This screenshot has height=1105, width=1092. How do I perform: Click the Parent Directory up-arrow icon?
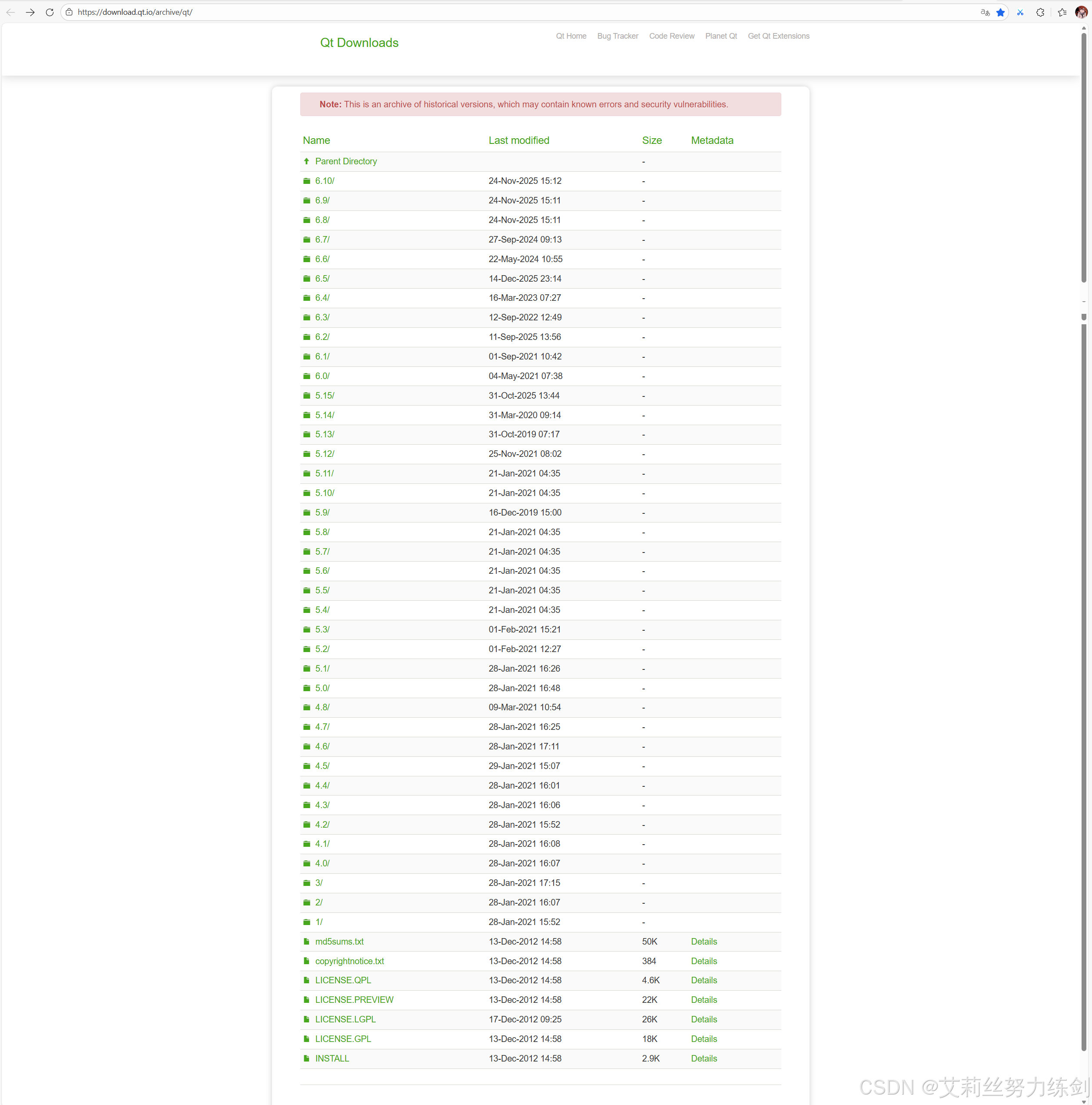[x=306, y=161]
